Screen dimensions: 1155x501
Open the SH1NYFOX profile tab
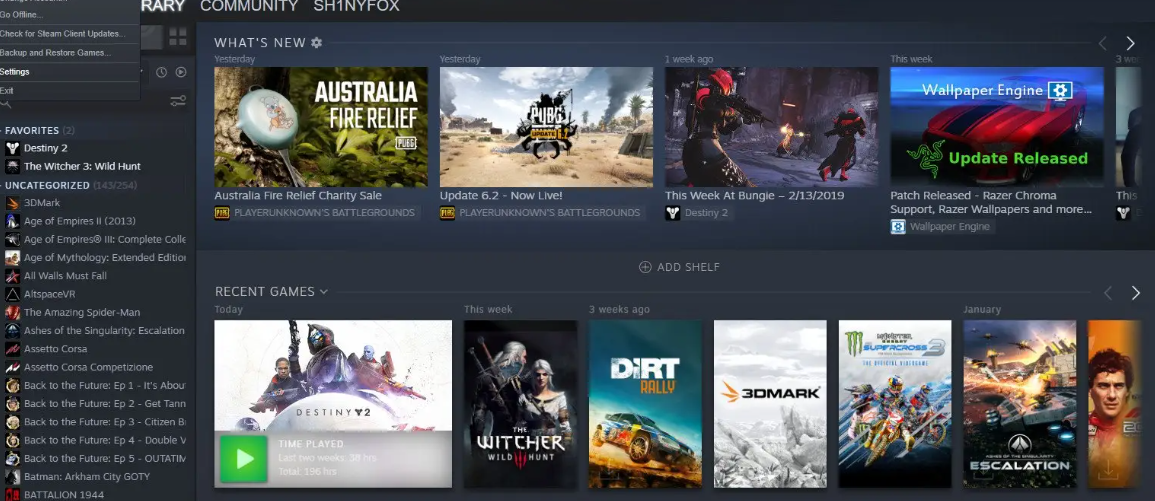pyautogui.click(x=357, y=7)
